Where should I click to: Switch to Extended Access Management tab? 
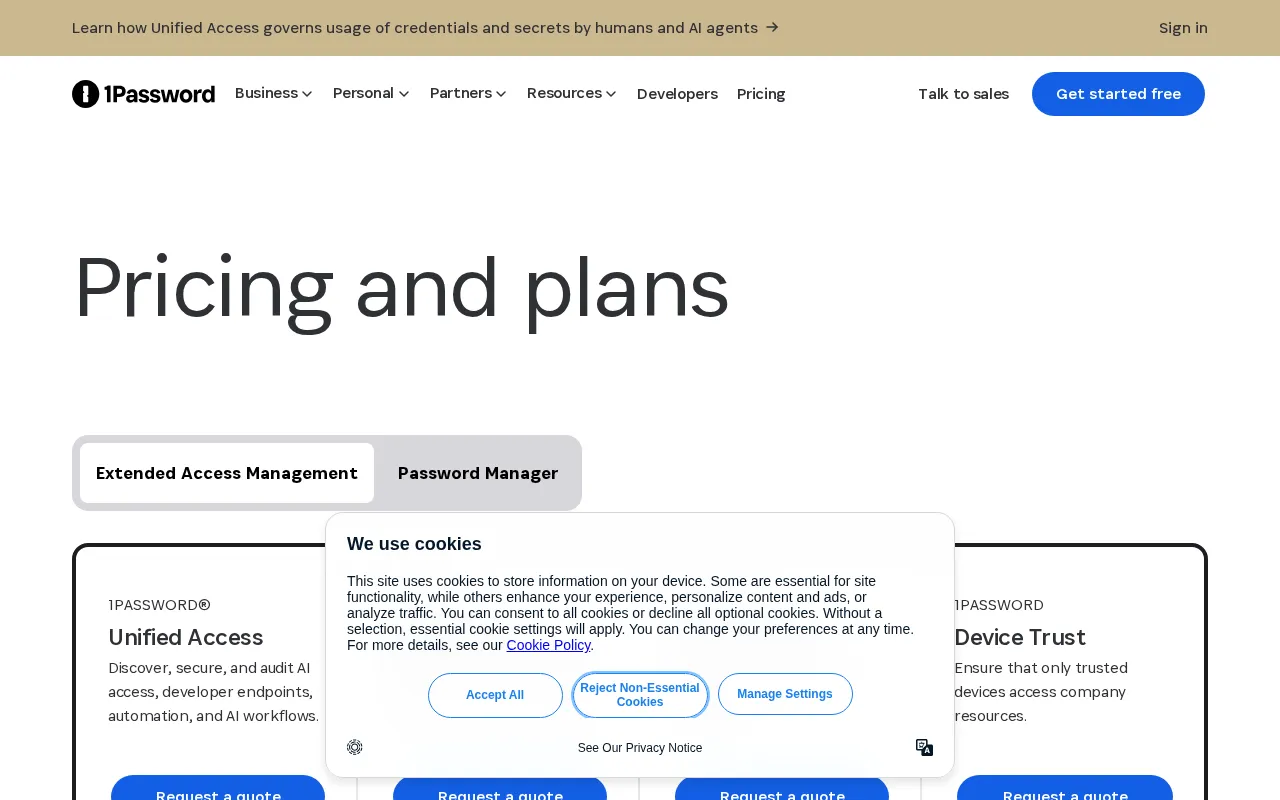click(x=227, y=473)
